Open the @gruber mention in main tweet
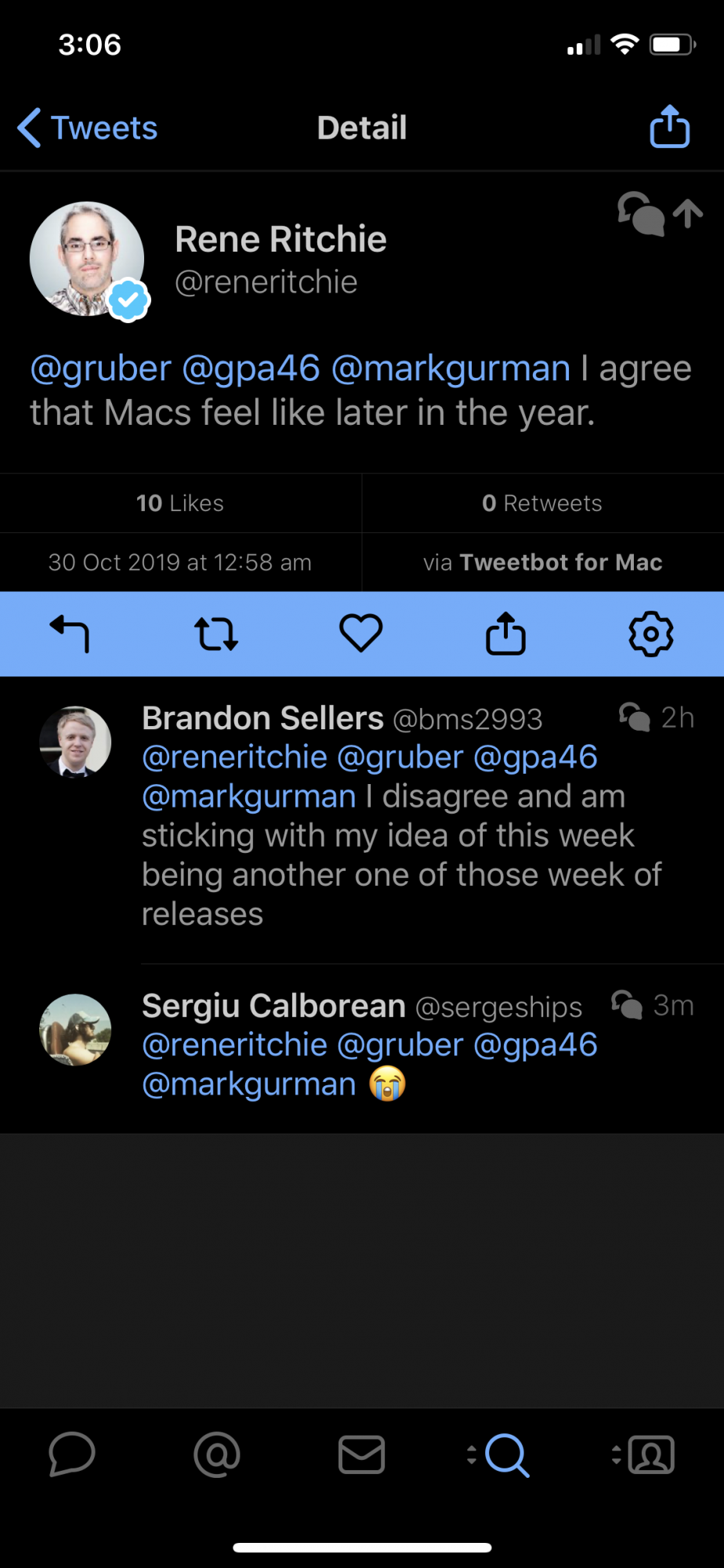 100,368
